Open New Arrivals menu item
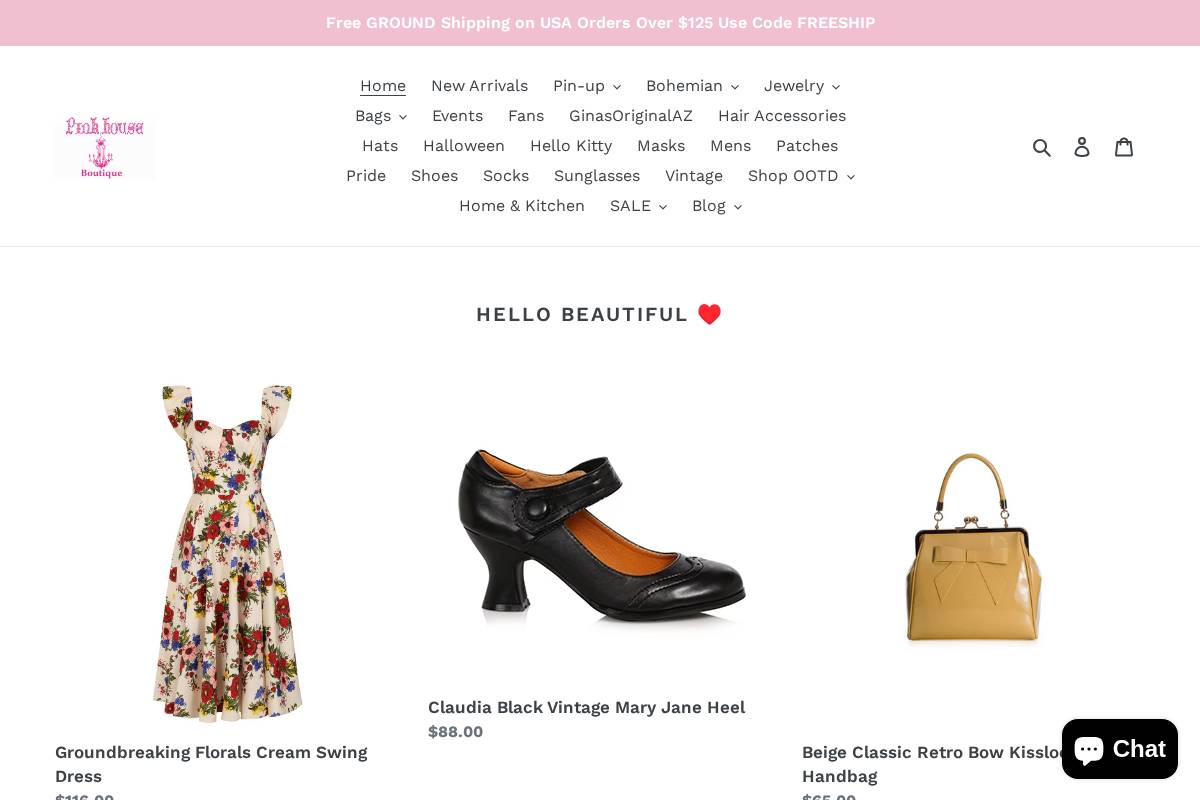1200x800 pixels. coord(479,86)
